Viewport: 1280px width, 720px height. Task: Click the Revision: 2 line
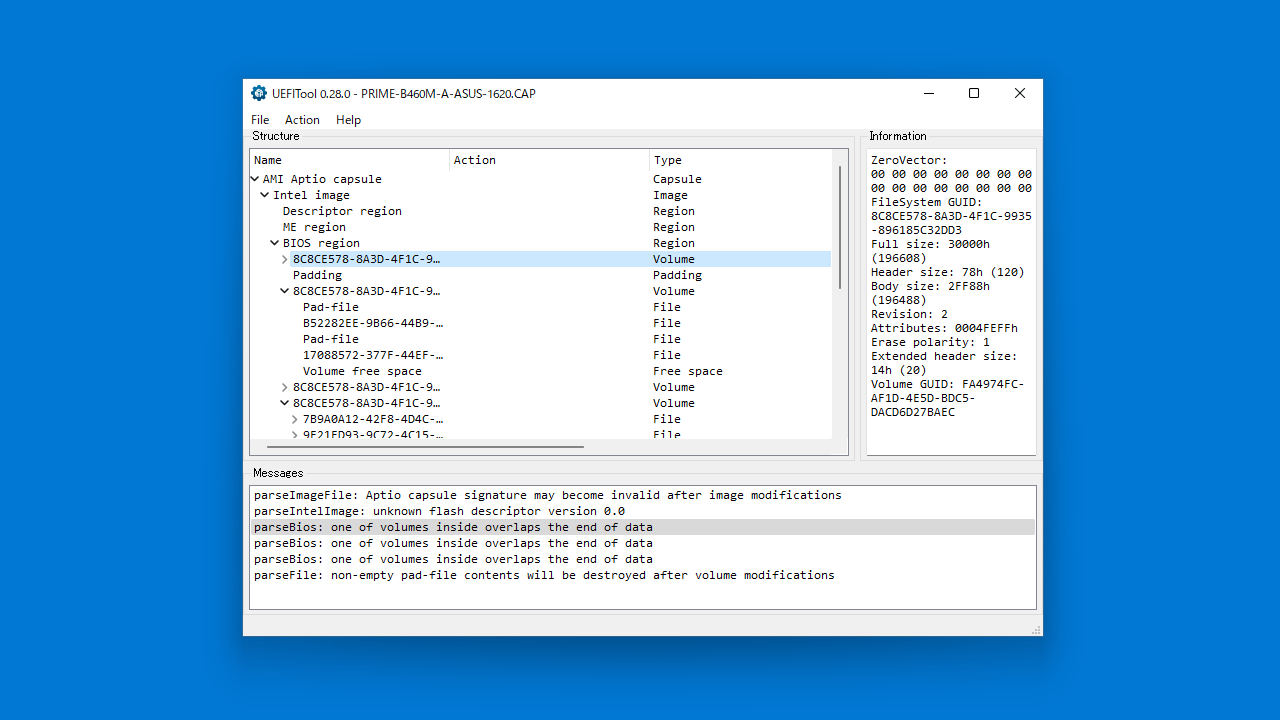[909, 314]
